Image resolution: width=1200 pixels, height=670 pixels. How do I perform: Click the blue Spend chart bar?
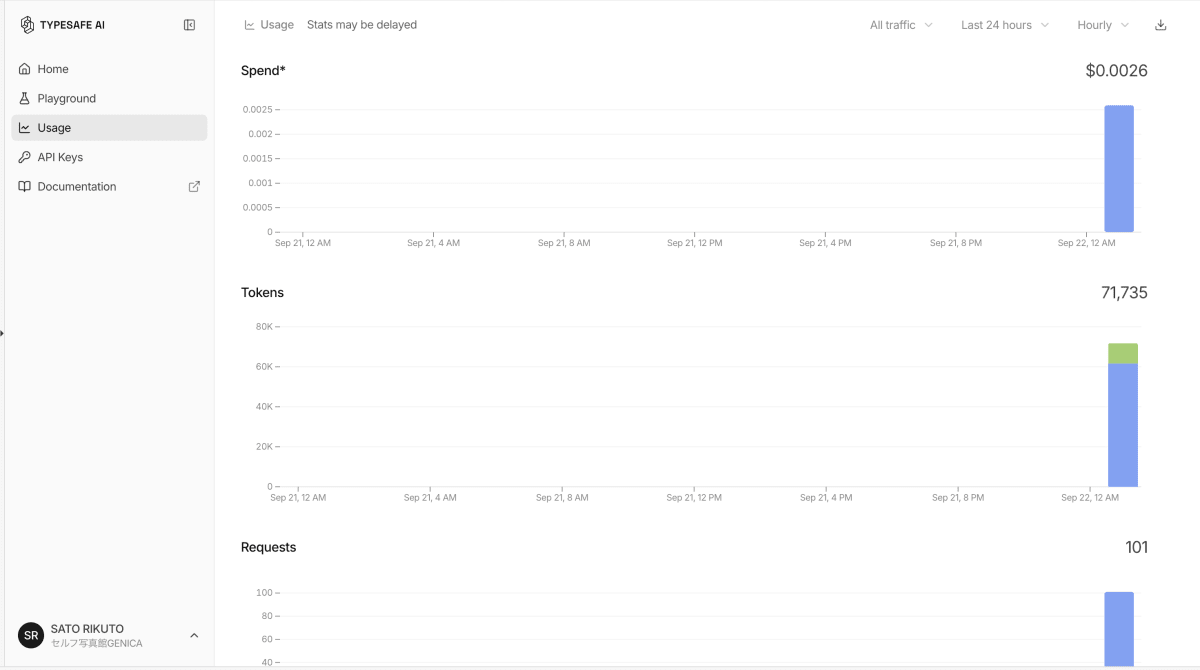click(1119, 168)
